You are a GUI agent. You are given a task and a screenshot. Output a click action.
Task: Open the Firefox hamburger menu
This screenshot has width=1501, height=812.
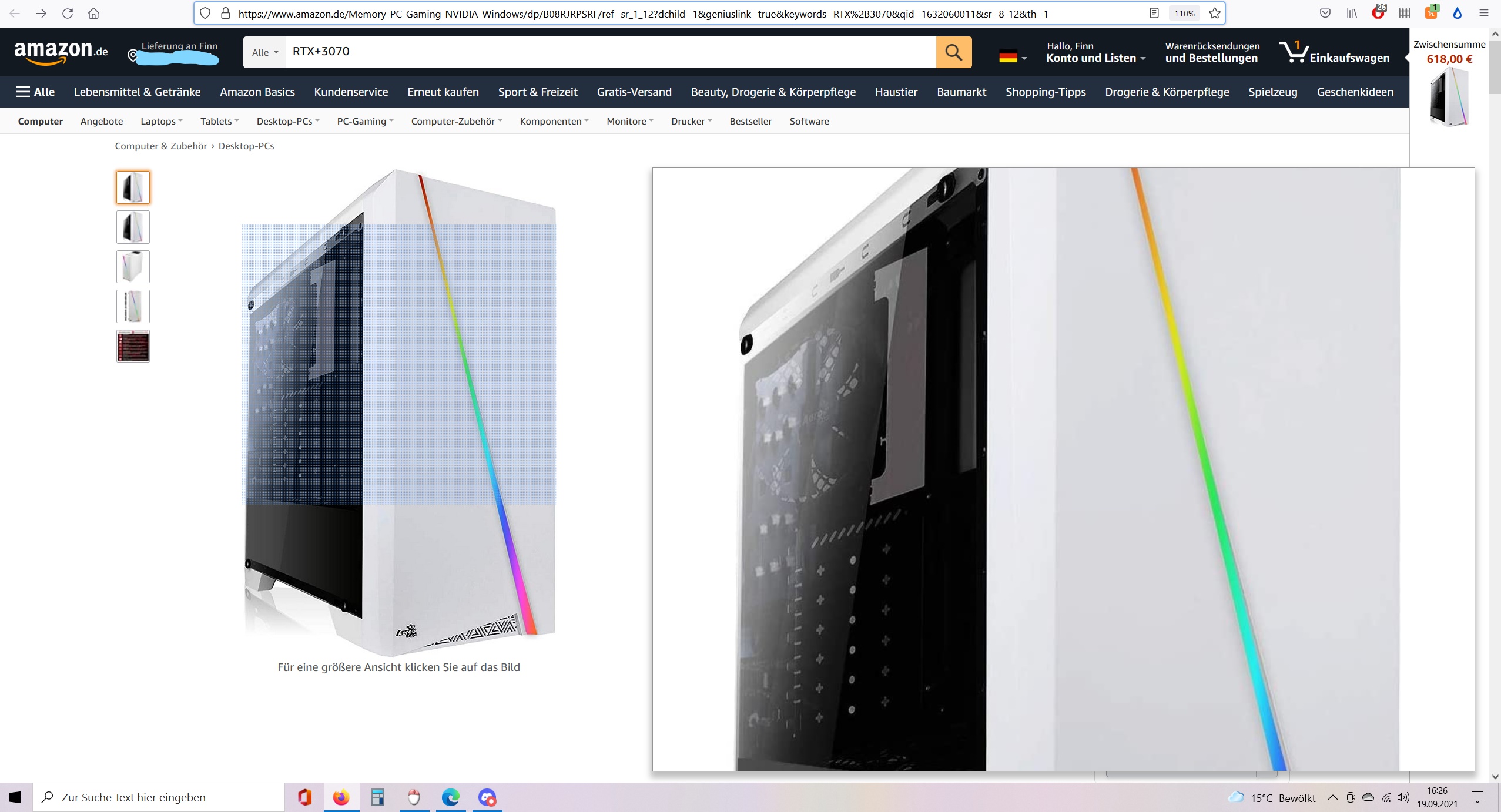pos(1484,13)
